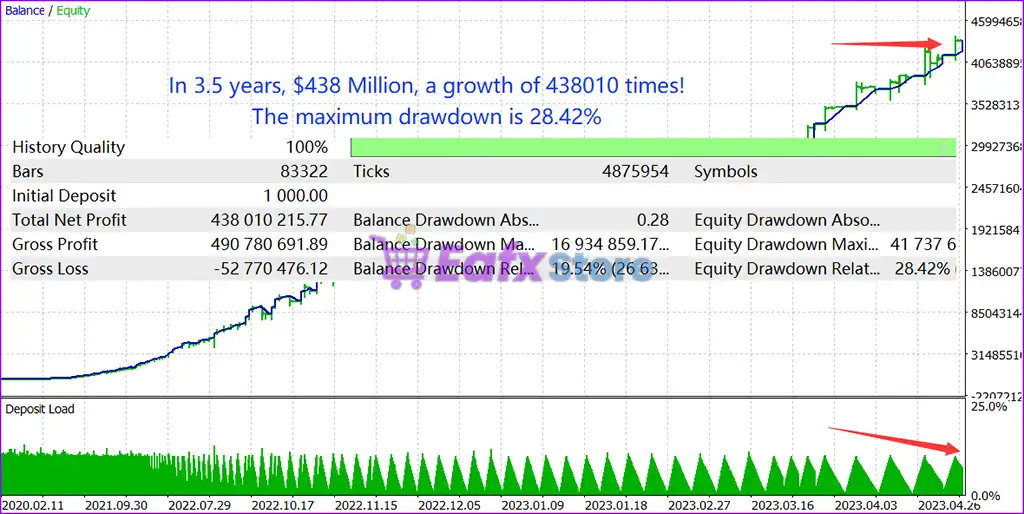1024x514 pixels.
Task: Click the Bars label
Action: (x=27, y=172)
